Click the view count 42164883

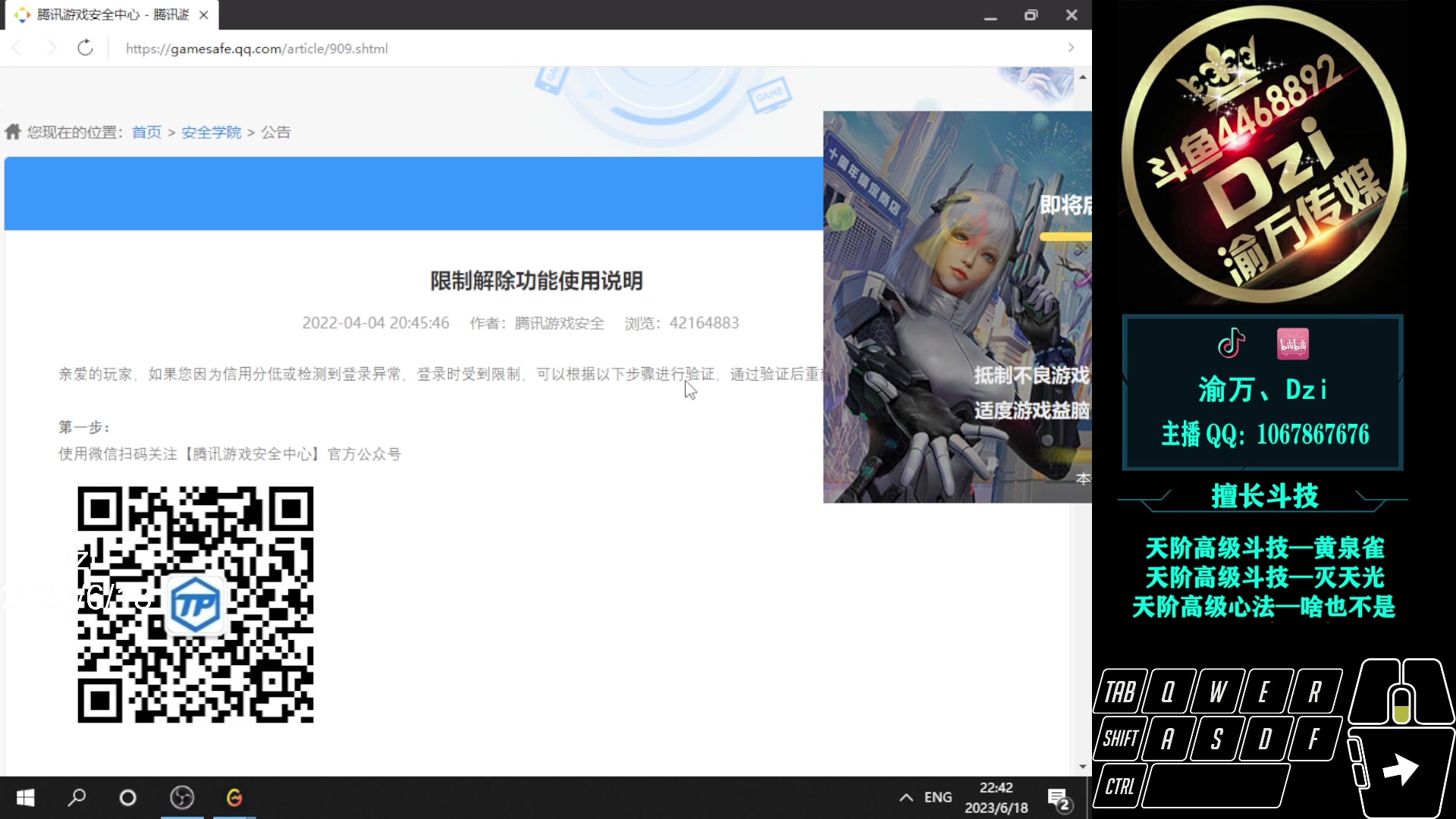coord(704,323)
